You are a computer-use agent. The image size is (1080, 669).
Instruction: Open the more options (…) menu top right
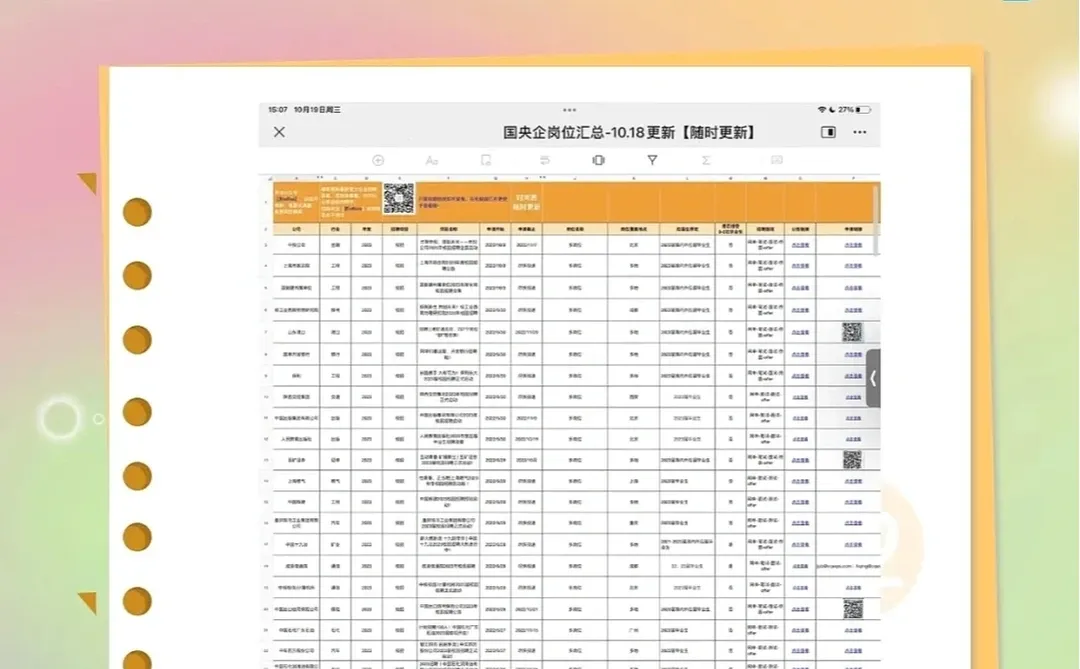tap(858, 132)
